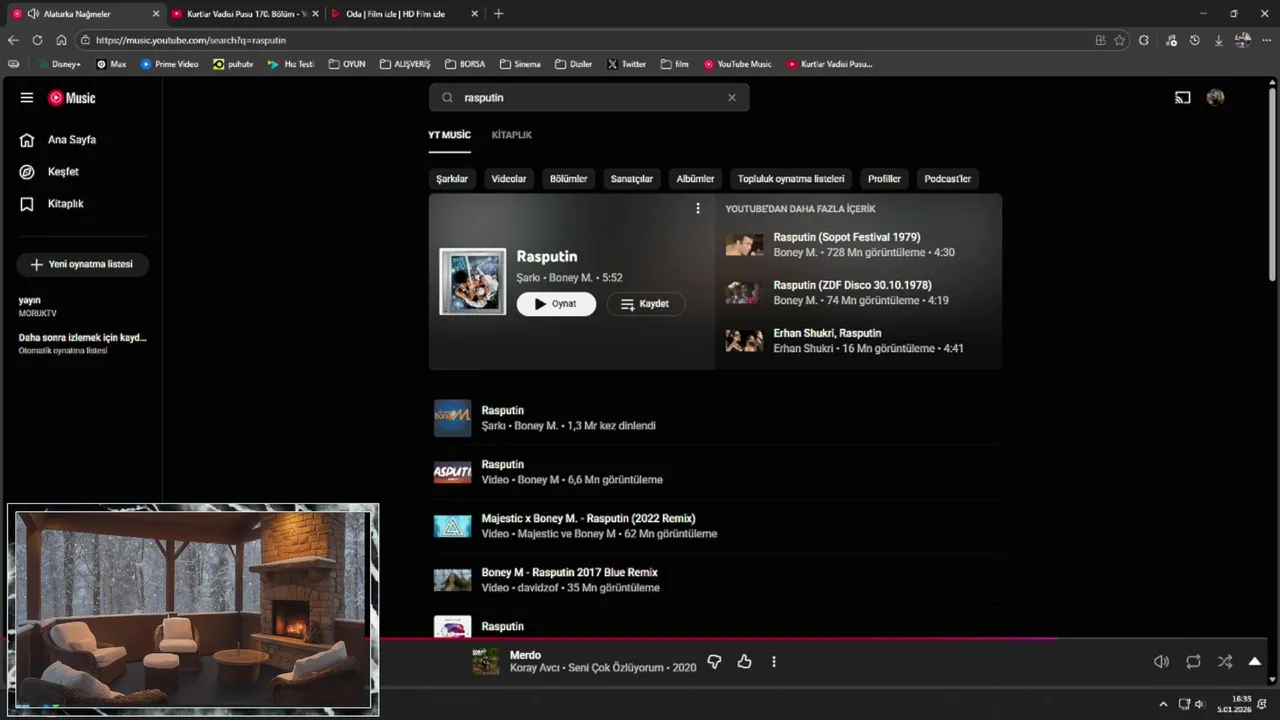Click thumbnail of the 2022 Remix result
This screenshot has height=720, width=1280.
pos(452,526)
